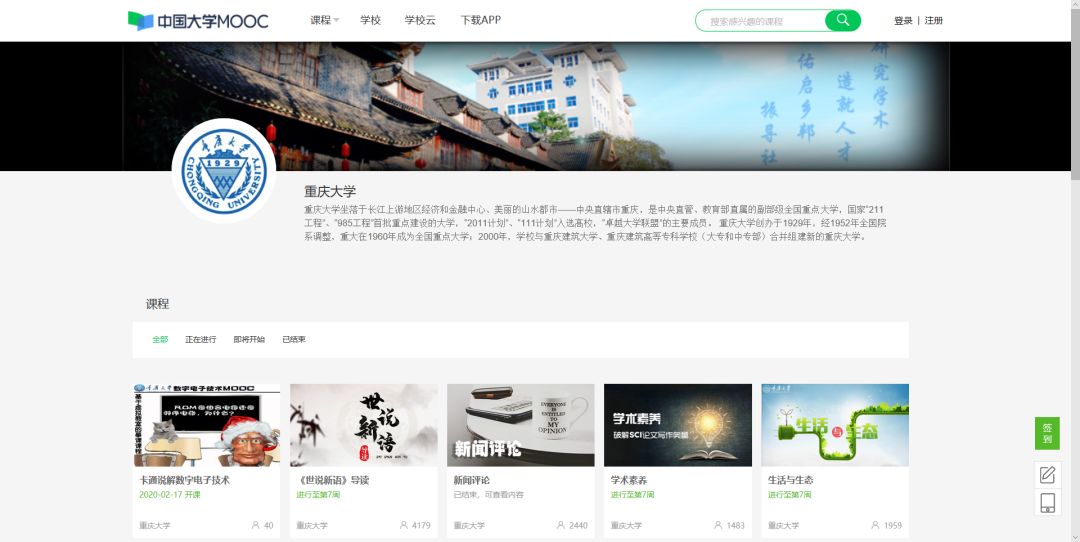Open the 世说新语 course thumbnail

364,425
